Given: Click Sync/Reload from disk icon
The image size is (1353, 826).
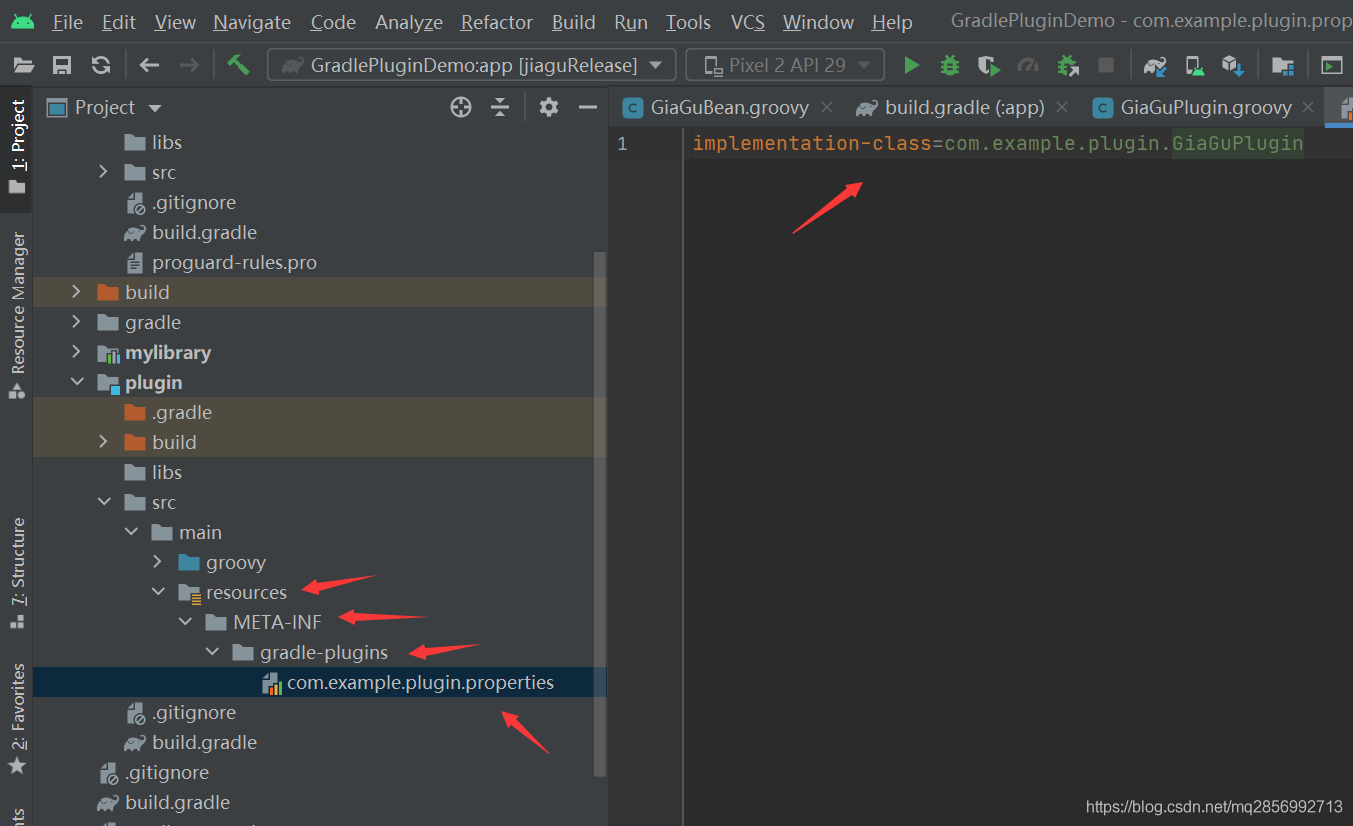Looking at the screenshot, I should point(101,66).
